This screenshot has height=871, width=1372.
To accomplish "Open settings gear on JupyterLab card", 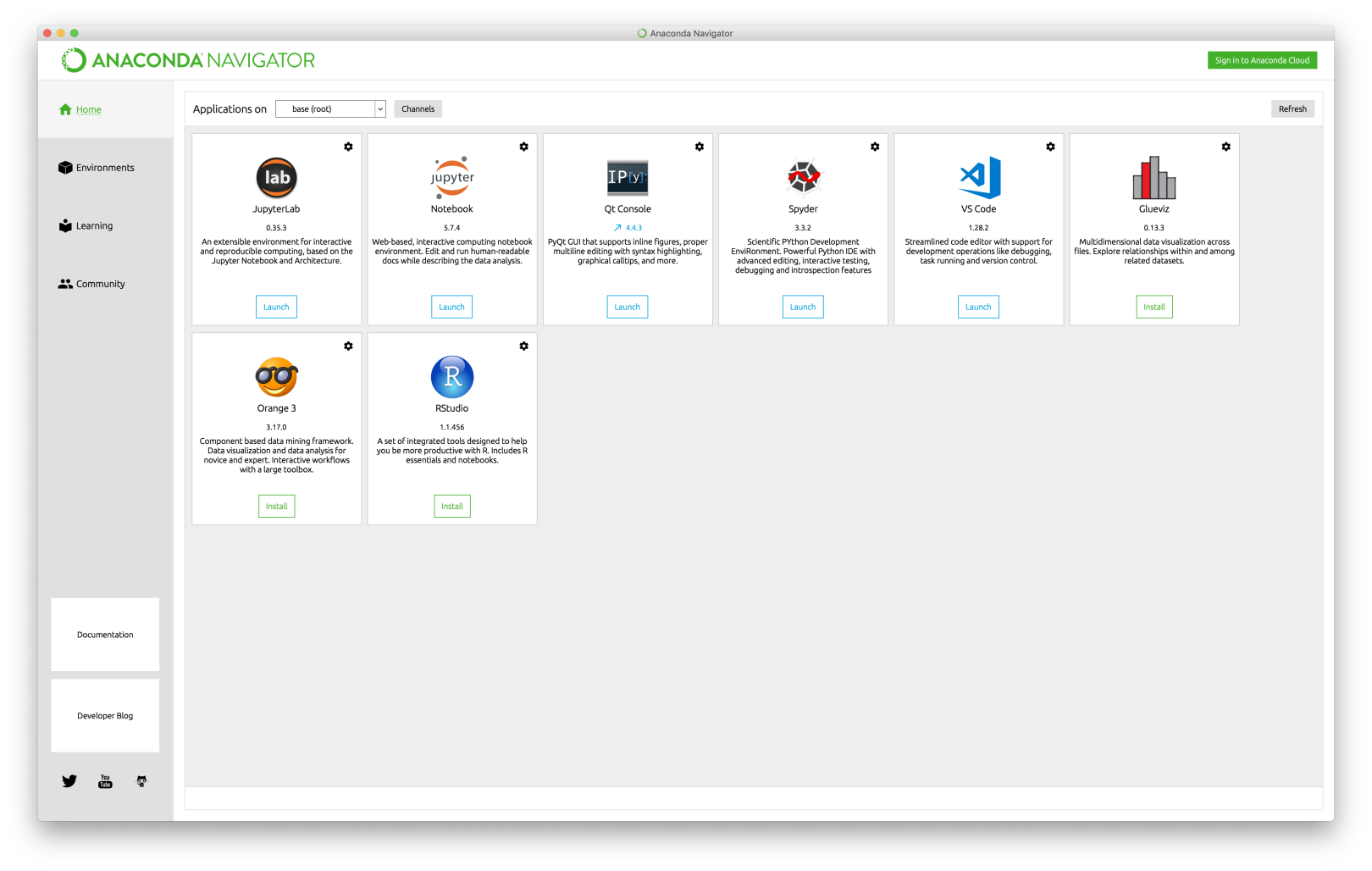I will tap(348, 147).
